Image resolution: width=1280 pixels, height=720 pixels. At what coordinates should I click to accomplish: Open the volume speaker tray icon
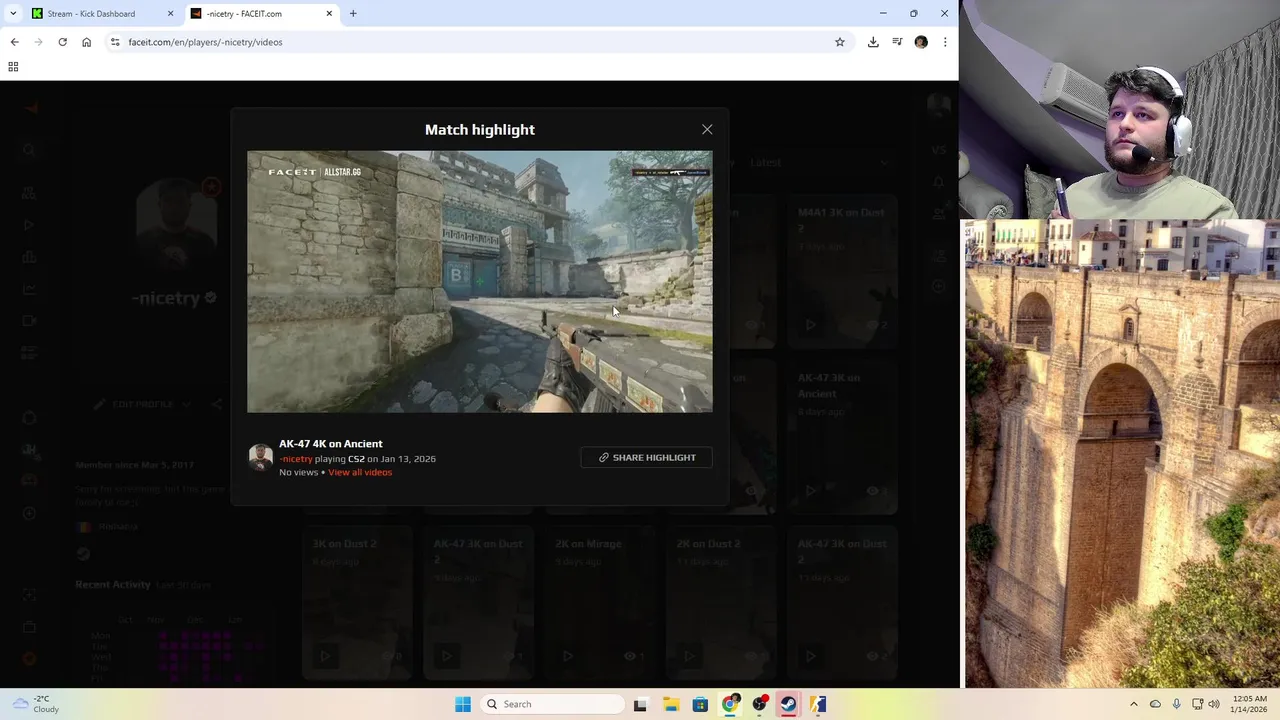[x=1214, y=704]
